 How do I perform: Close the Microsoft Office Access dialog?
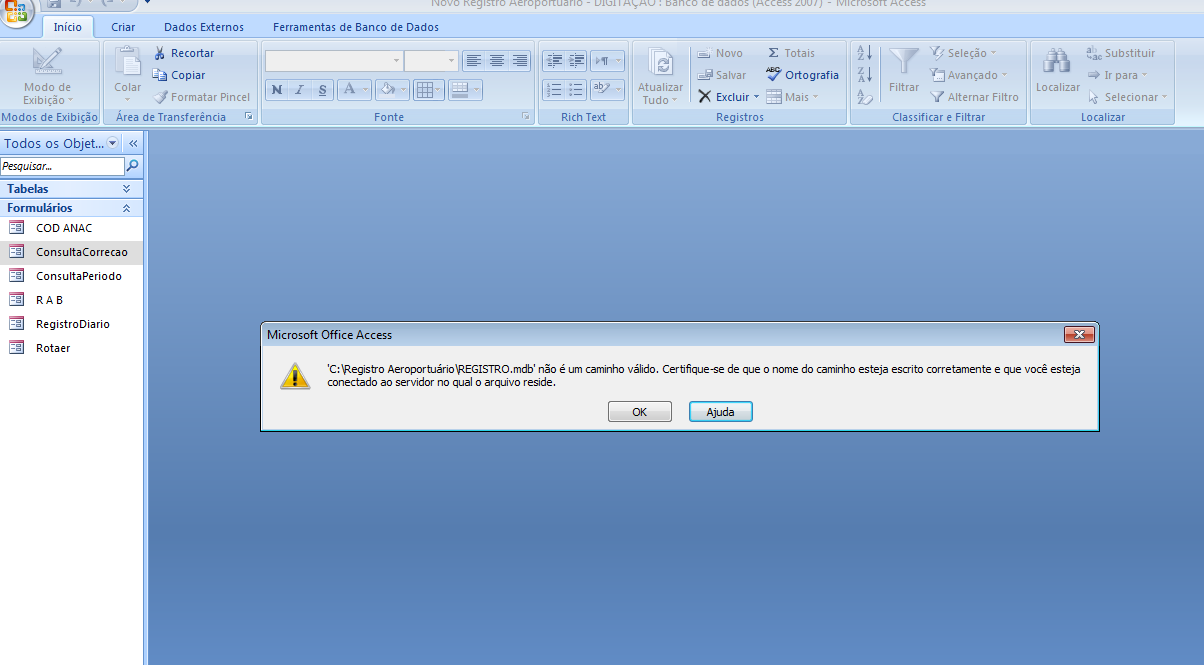pyautogui.click(x=1079, y=334)
